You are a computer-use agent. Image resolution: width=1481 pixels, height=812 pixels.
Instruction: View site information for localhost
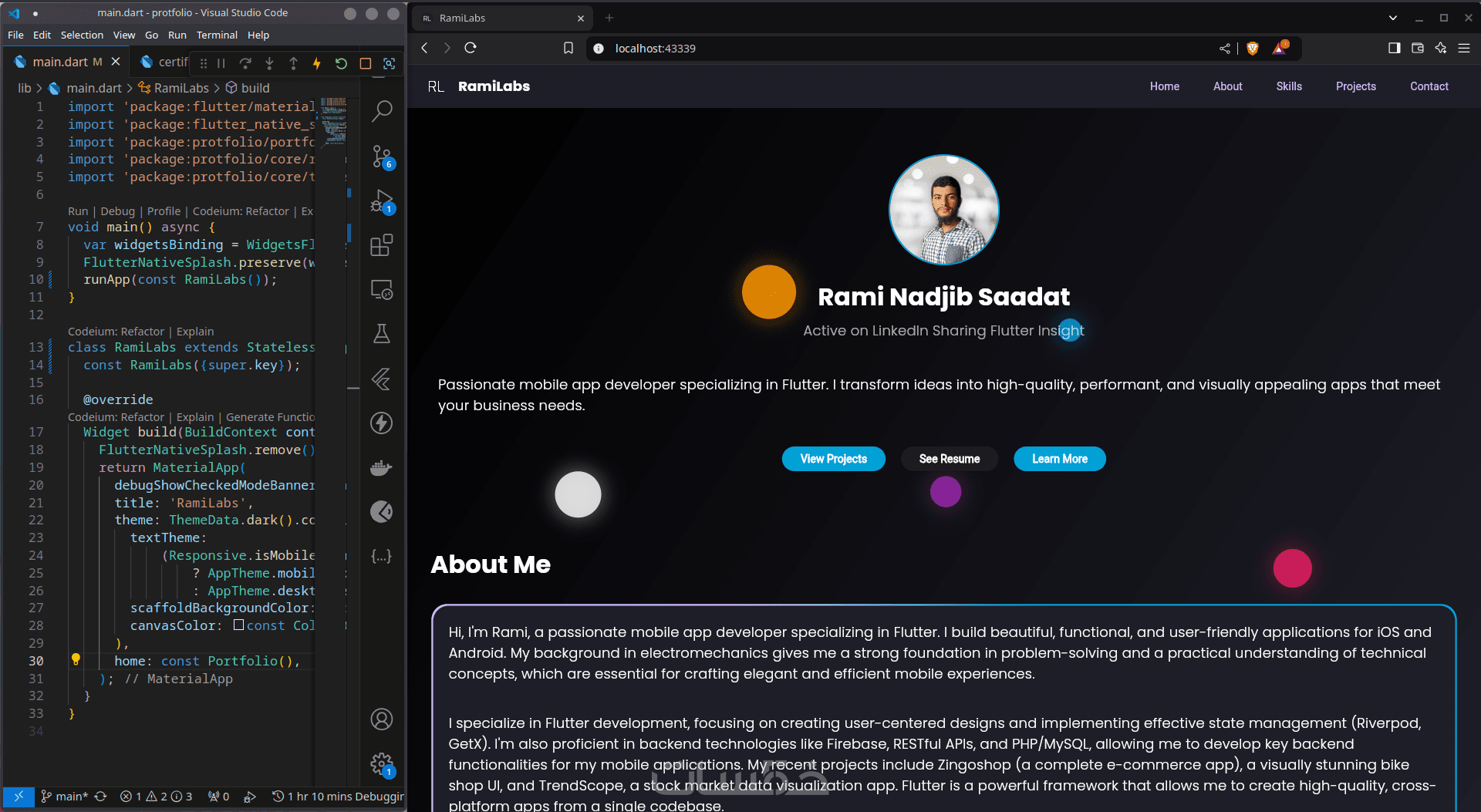(x=599, y=48)
